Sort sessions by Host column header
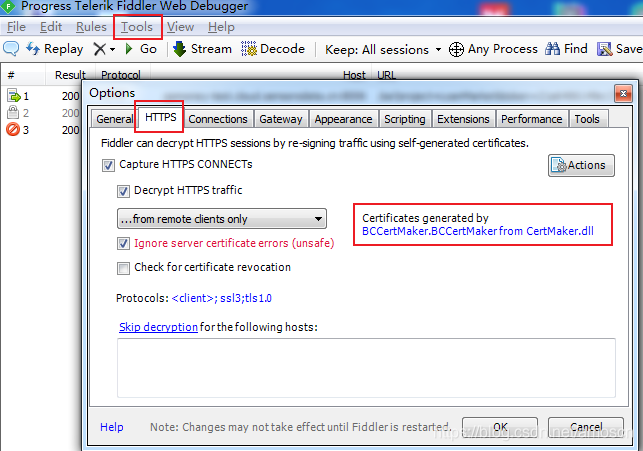This screenshot has width=643, height=451. click(354, 75)
